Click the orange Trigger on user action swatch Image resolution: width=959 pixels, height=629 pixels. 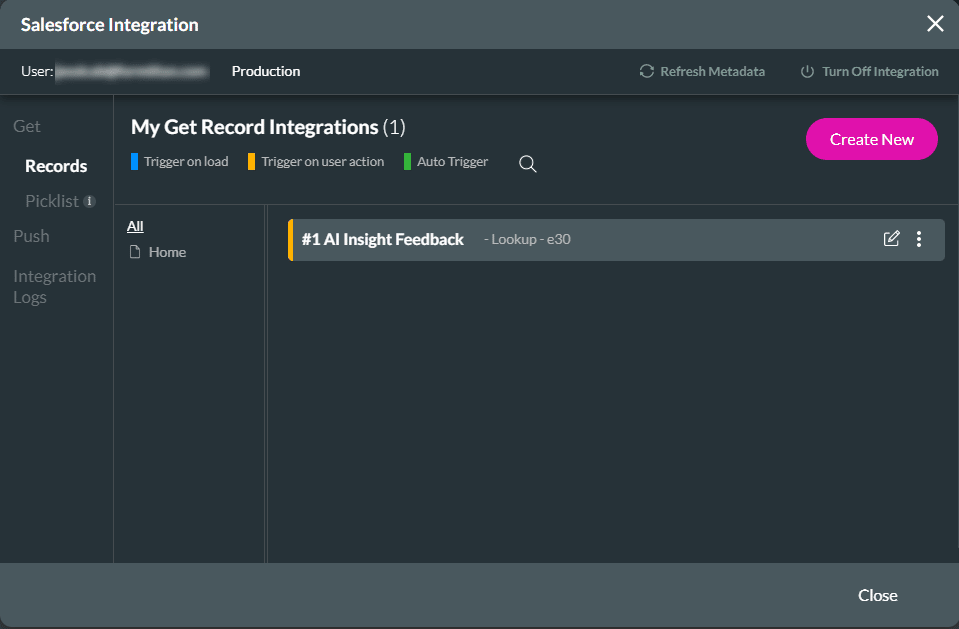point(252,162)
